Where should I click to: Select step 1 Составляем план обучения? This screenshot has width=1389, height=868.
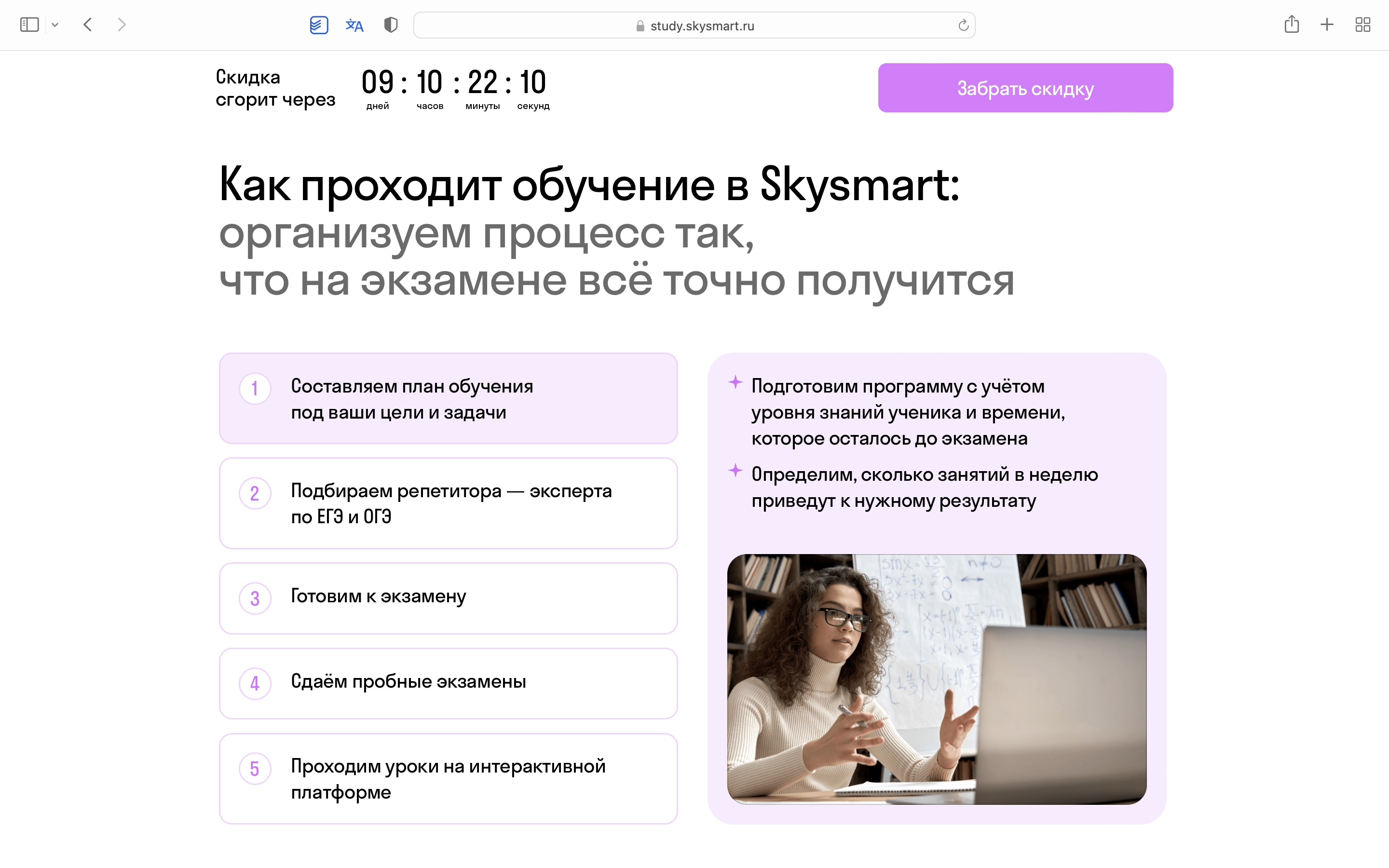(448, 398)
